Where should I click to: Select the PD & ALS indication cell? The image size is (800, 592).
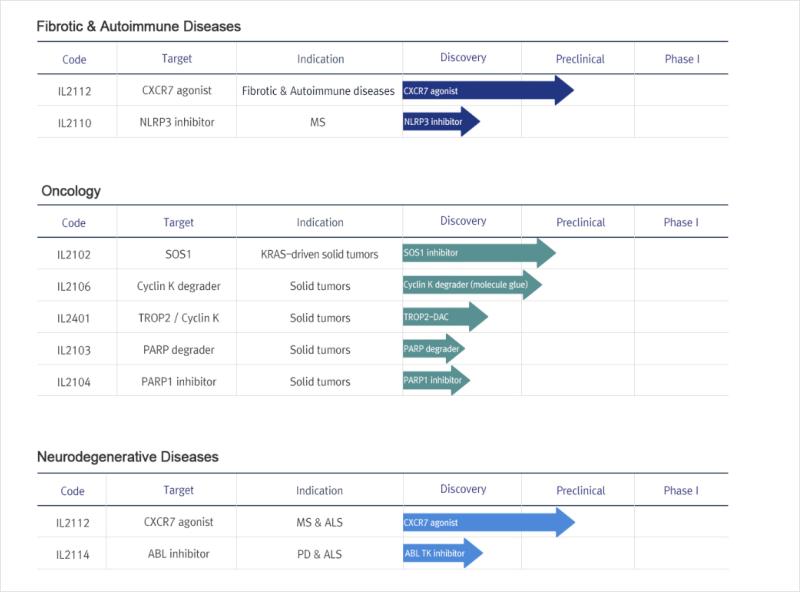[x=319, y=554]
